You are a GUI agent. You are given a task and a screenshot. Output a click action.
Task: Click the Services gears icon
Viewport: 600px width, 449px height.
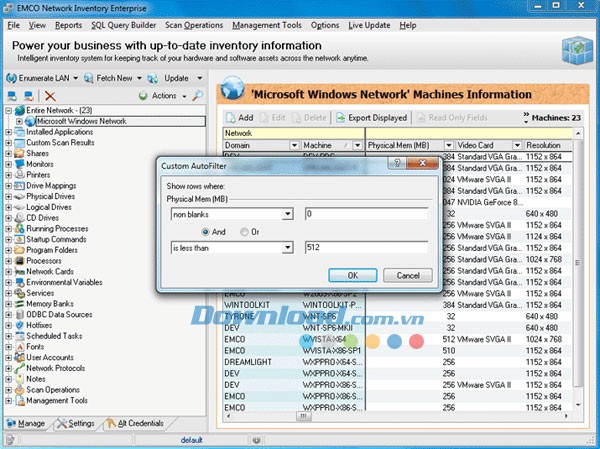[19, 293]
